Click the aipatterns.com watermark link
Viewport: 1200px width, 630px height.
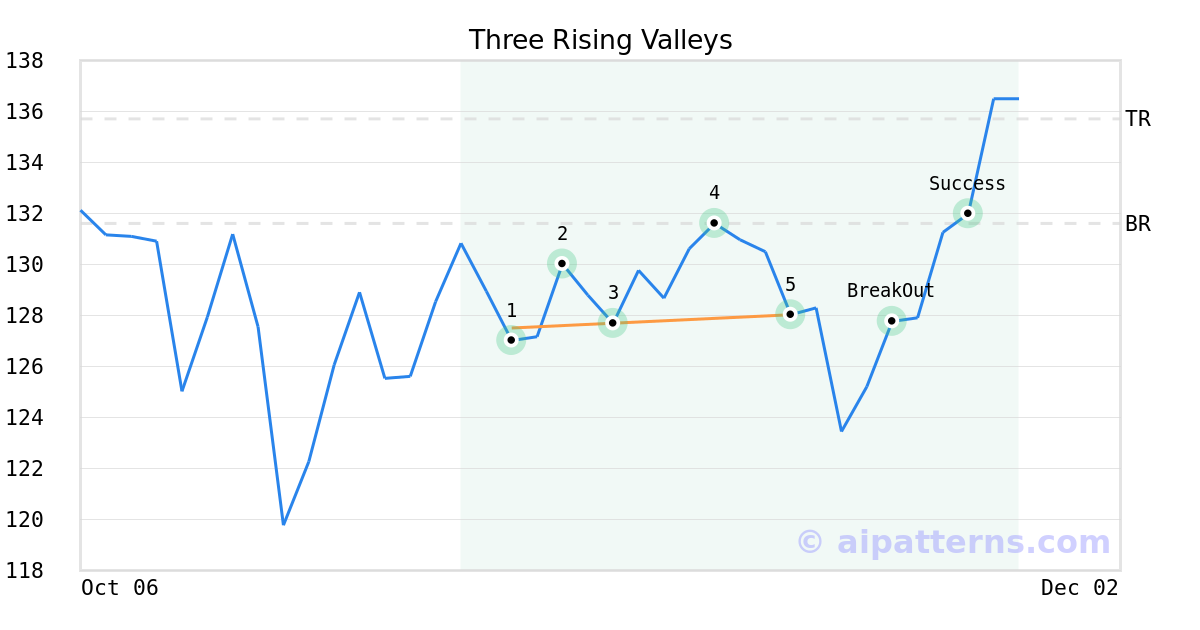coord(953,542)
